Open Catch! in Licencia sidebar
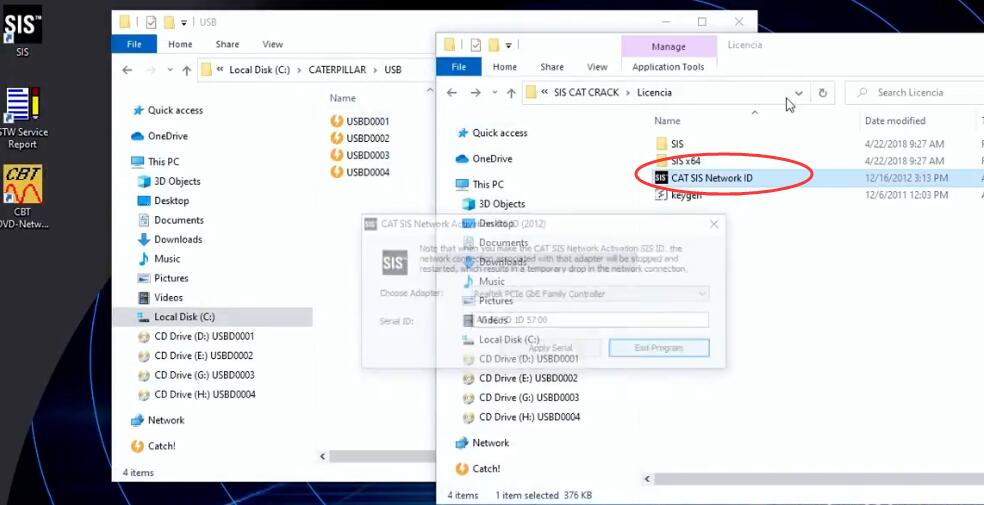 click(478, 469)
